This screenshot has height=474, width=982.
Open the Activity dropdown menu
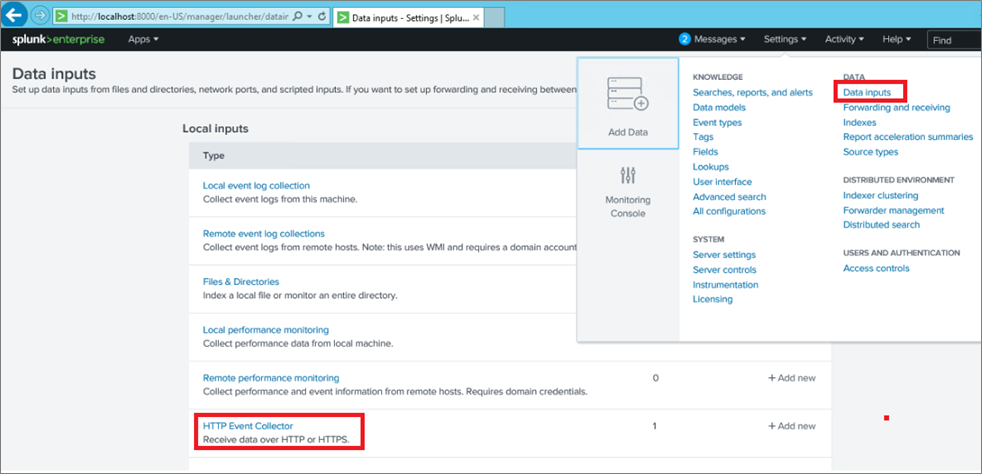pyautogui.click(x=844, y=39)
